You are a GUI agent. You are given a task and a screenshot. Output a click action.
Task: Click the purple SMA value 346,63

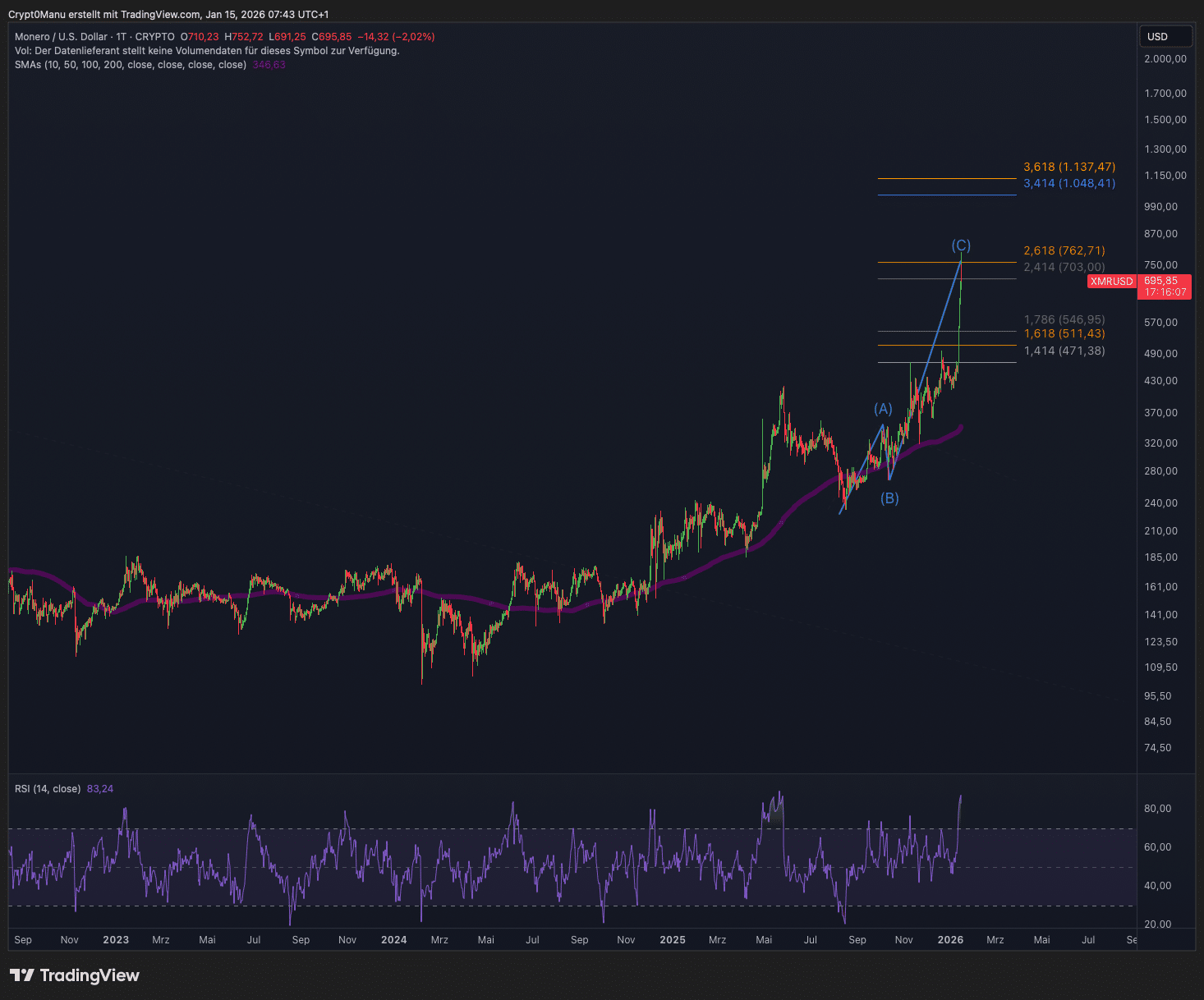pos(269,65)
